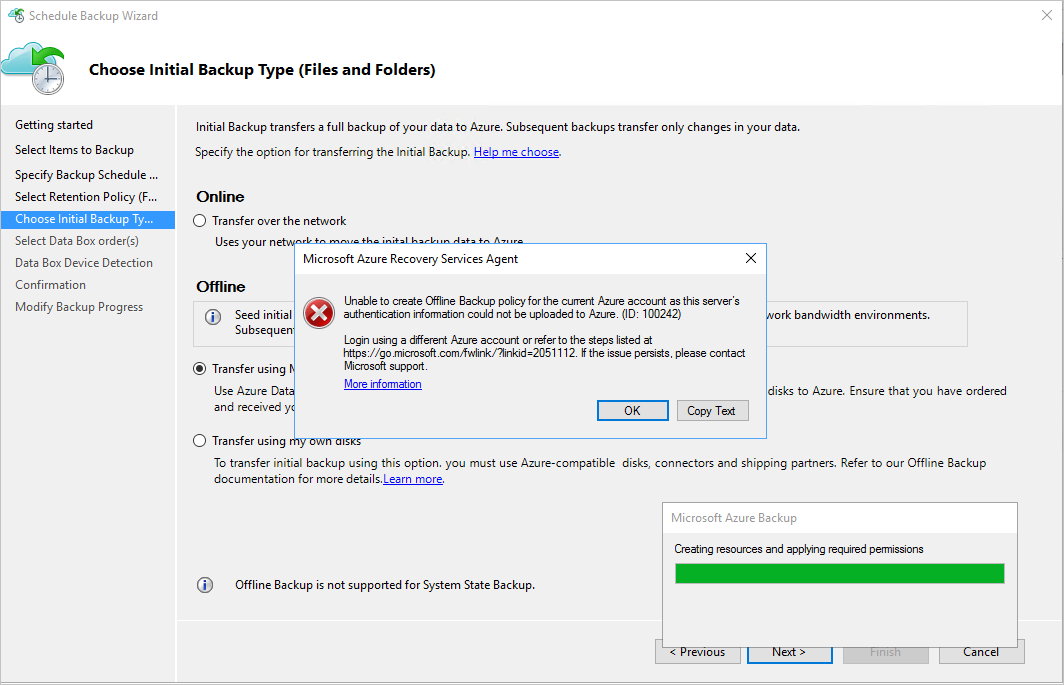
Task: Click the Azure icon in the title bar
Action: [13, 15]
